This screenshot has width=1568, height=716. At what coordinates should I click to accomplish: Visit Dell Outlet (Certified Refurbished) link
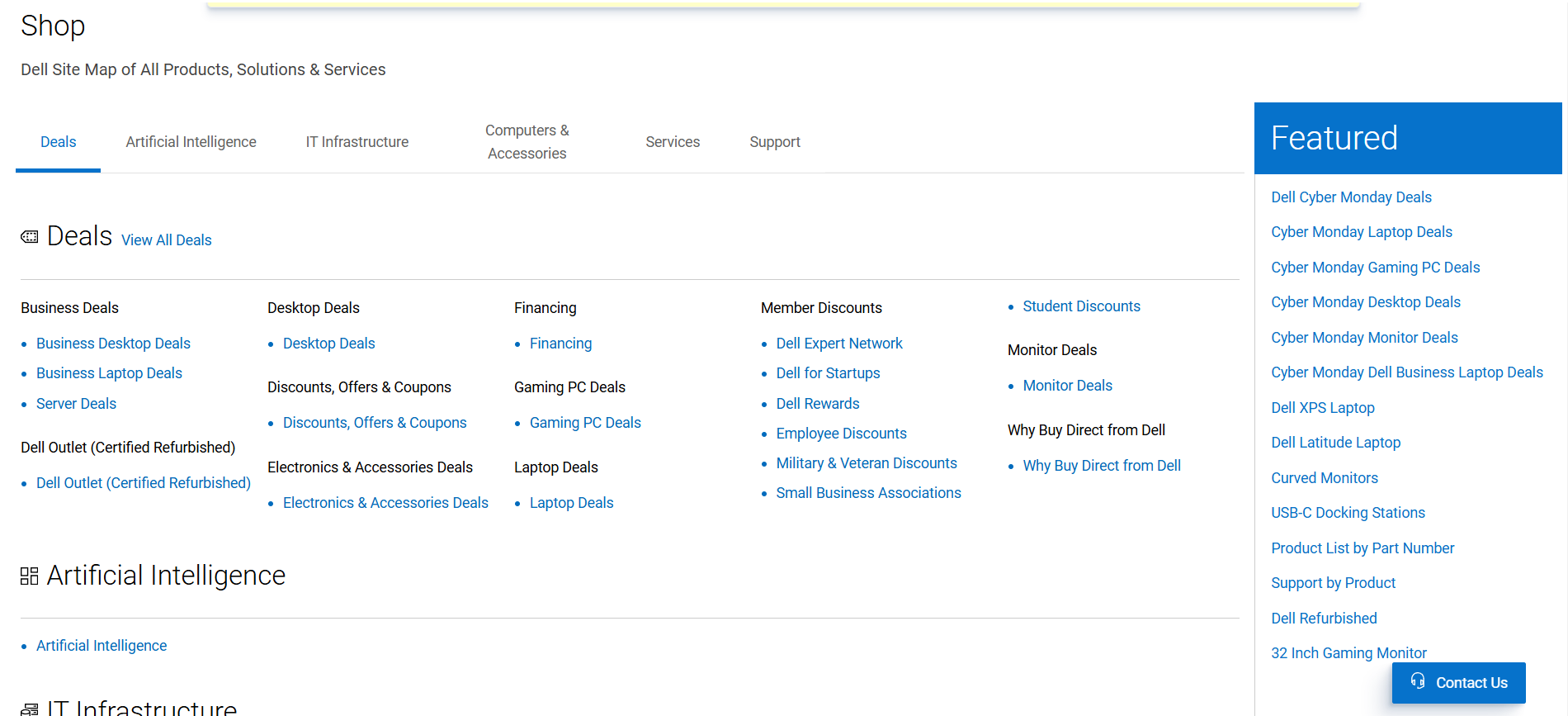point(144,483)
